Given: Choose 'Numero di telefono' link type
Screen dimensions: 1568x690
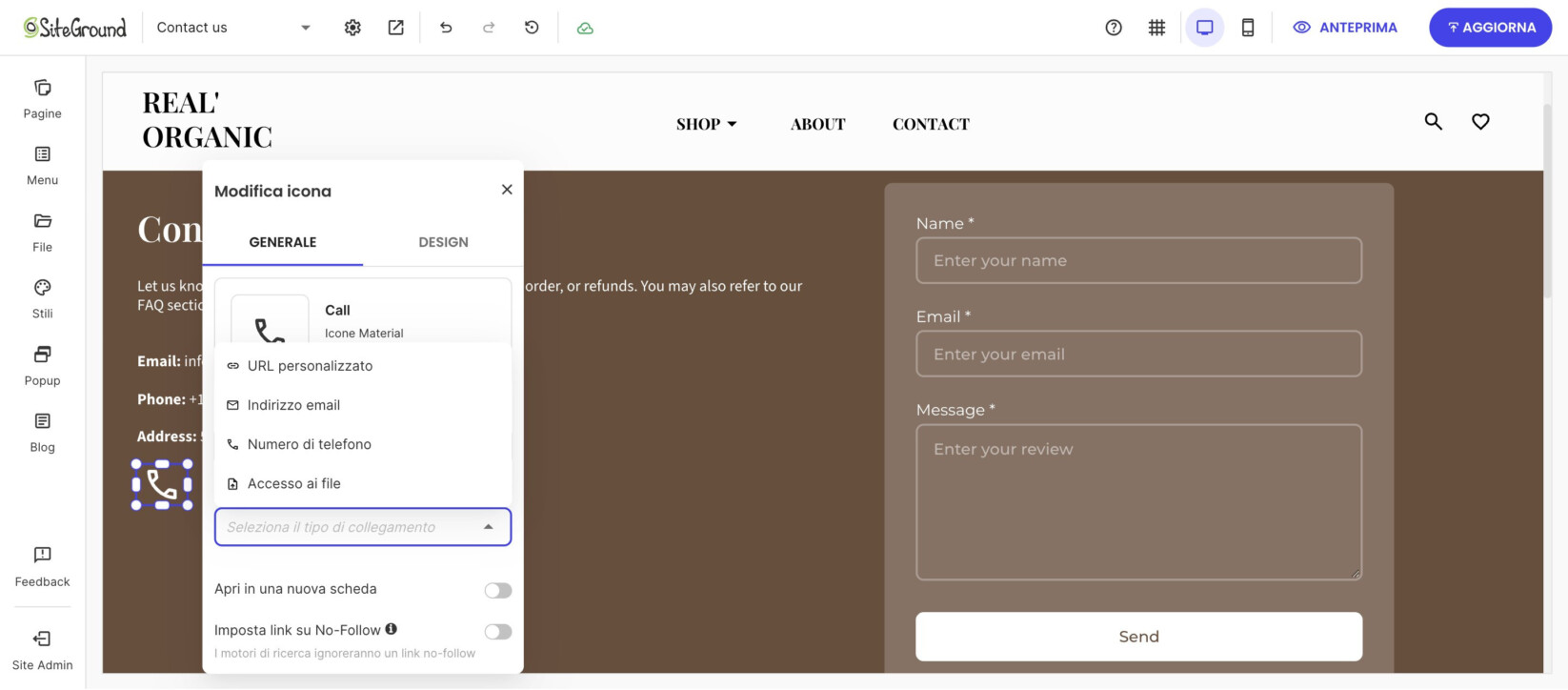Looking at the screenshot, I should (363, 444).
